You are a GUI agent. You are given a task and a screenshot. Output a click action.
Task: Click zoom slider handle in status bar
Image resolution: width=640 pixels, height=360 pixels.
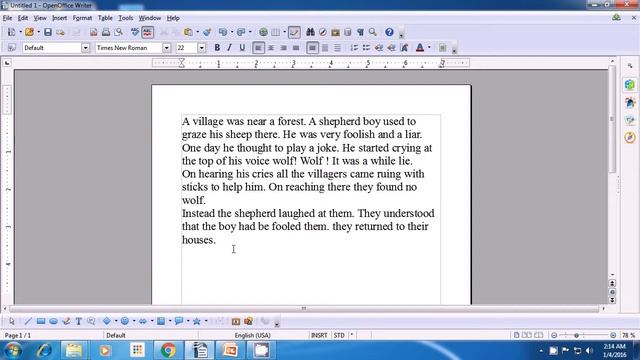coord(576,335)
